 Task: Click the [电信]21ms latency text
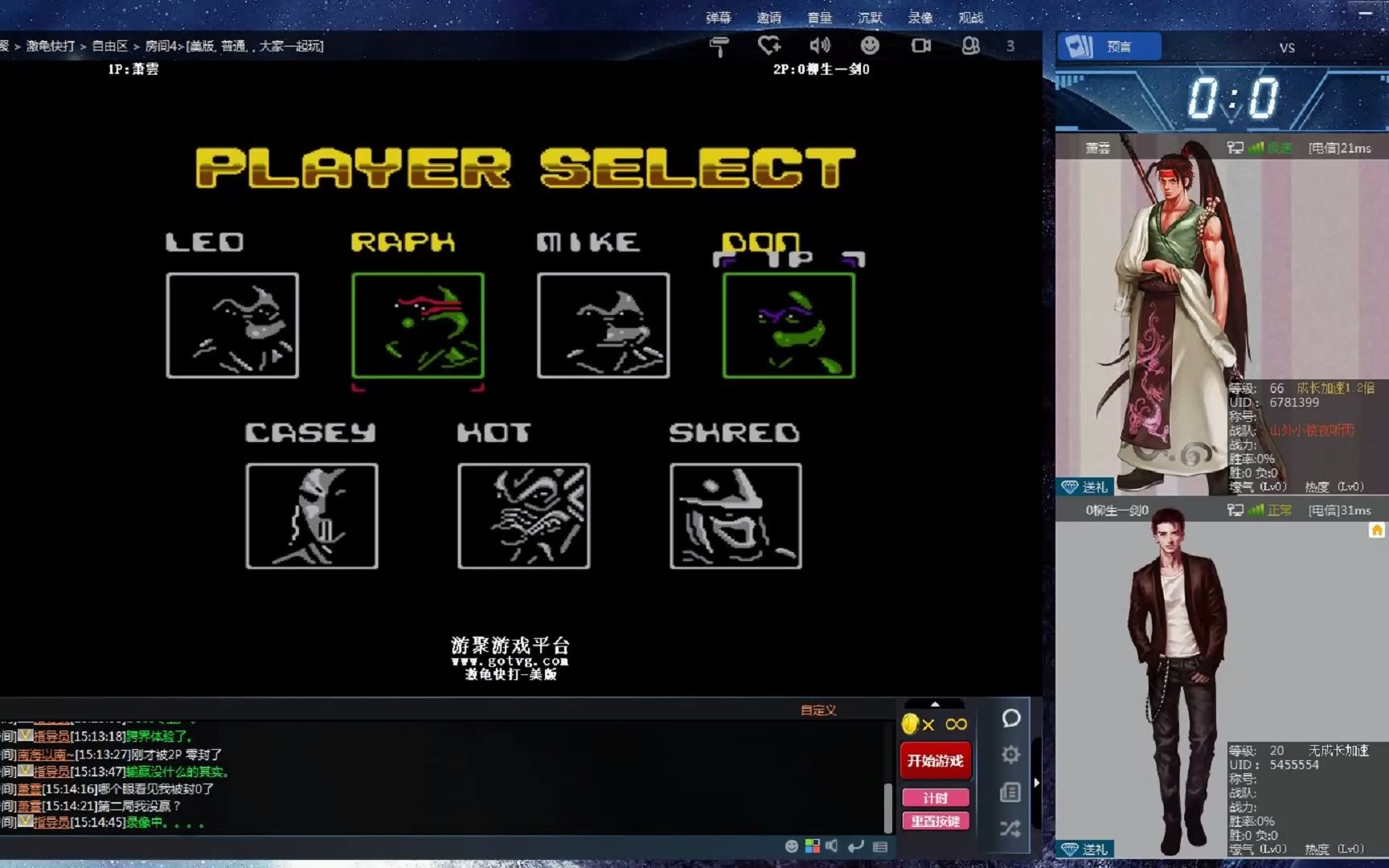[x=1339, y=148]
